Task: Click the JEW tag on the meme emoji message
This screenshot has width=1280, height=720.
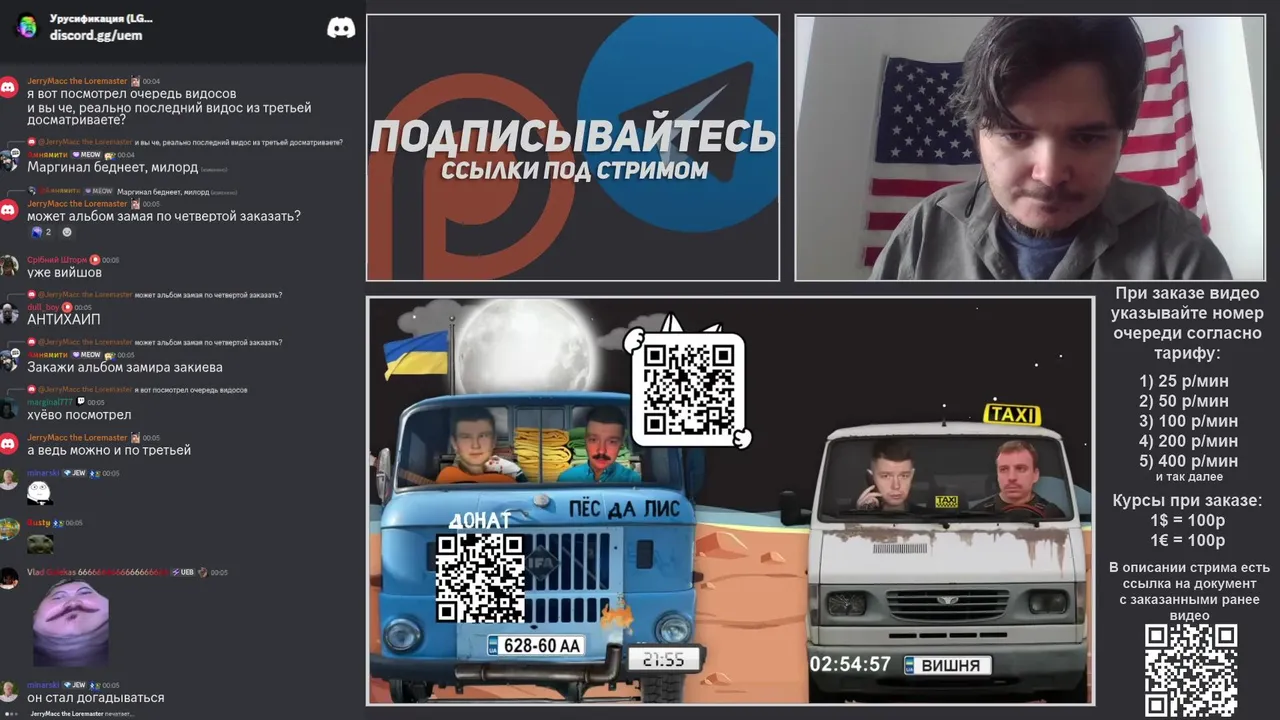Action: tap(74, 473)
